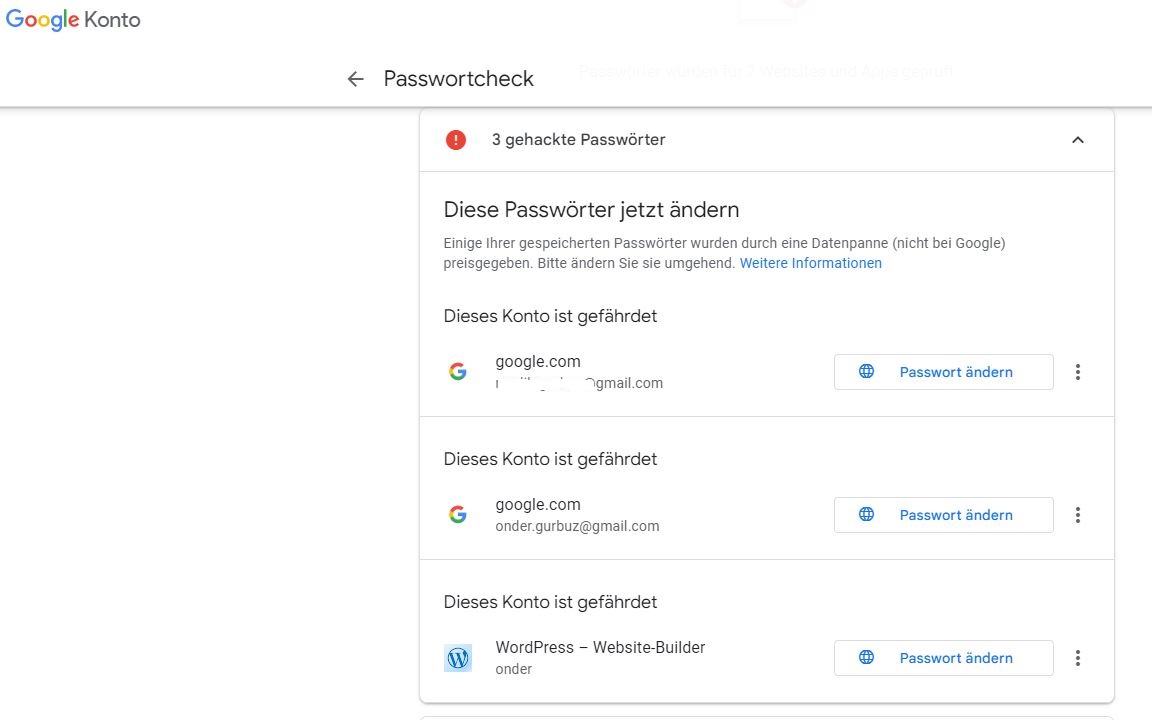Select the 3 gehackte Passwörter header text
The height and width of the screenshot is (720, 1152).
[578, 140]
